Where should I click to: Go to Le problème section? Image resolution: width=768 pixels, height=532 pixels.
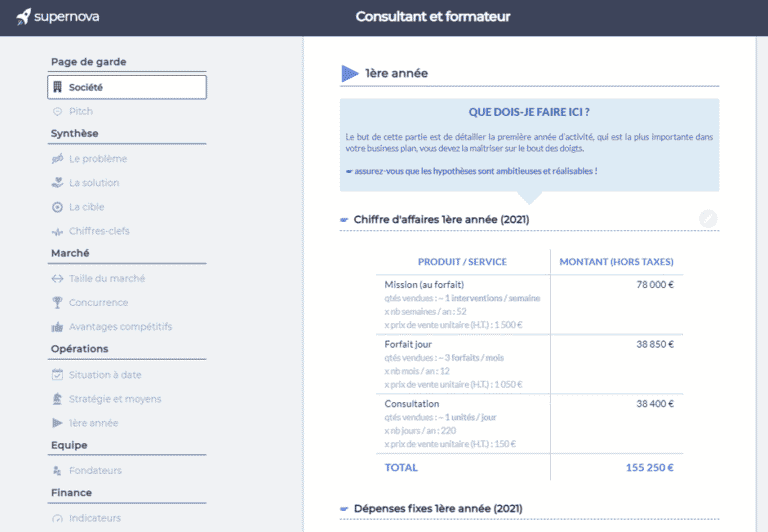[97, 159]
